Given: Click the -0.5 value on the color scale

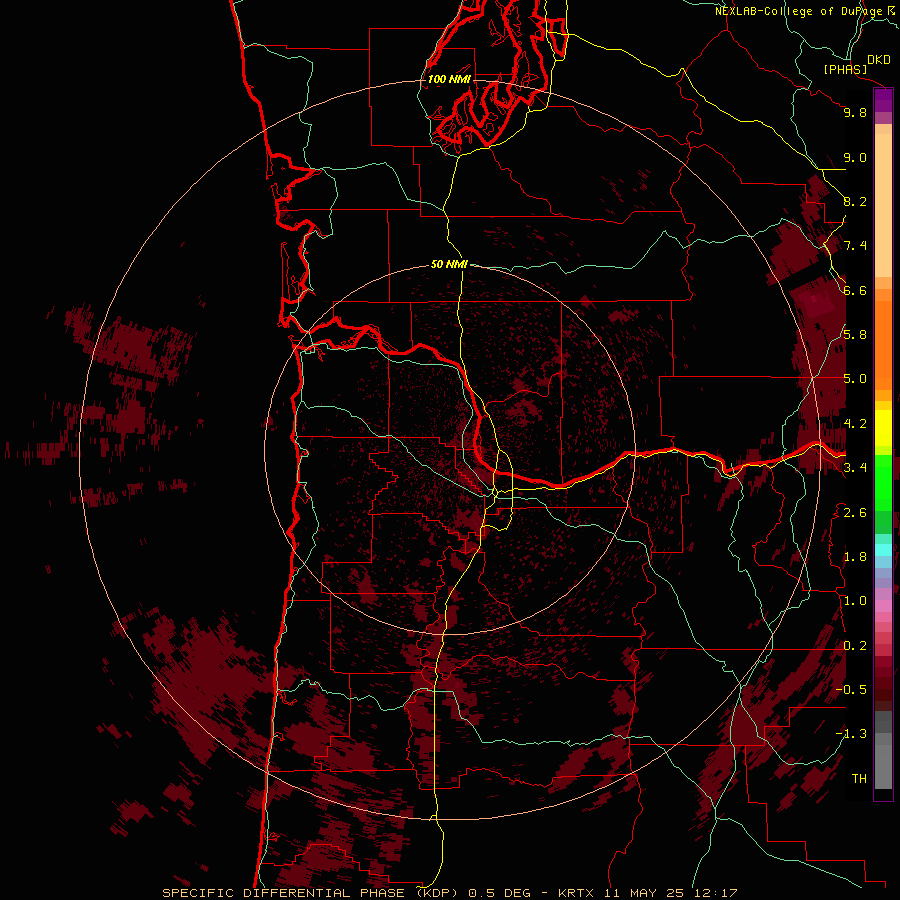Looking at the screenshot, I should point(851,690).
